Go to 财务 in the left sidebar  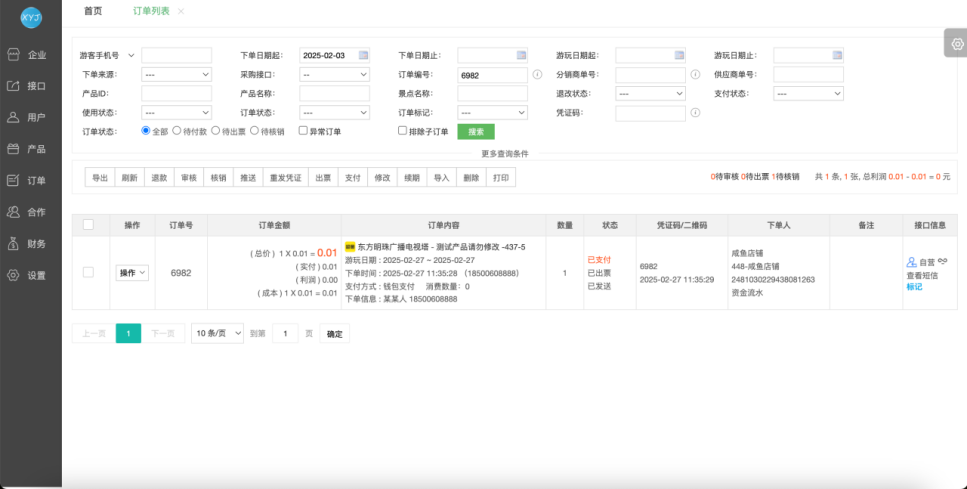[x=30, y=243]
